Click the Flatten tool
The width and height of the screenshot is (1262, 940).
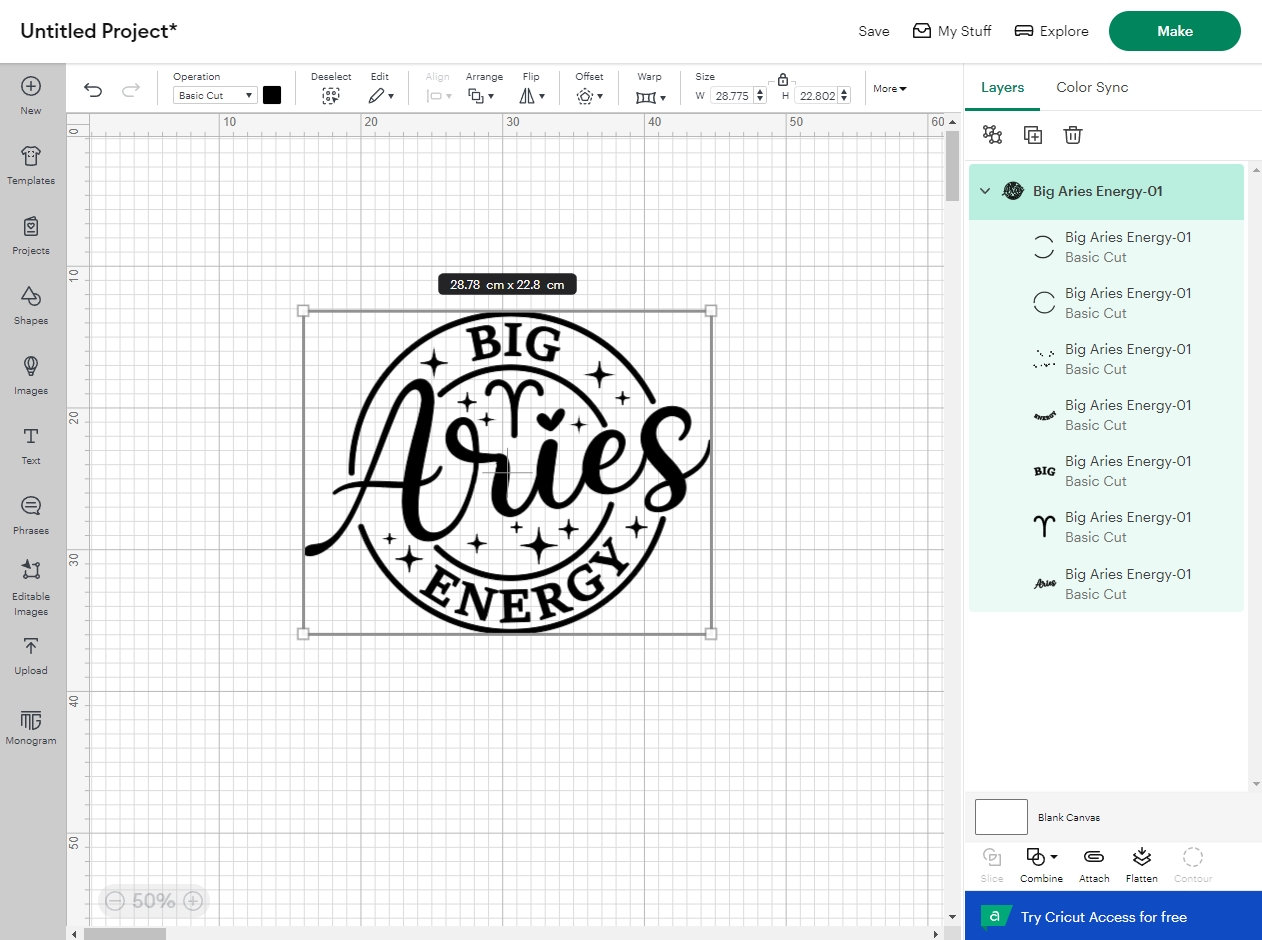pos(1141,863)
